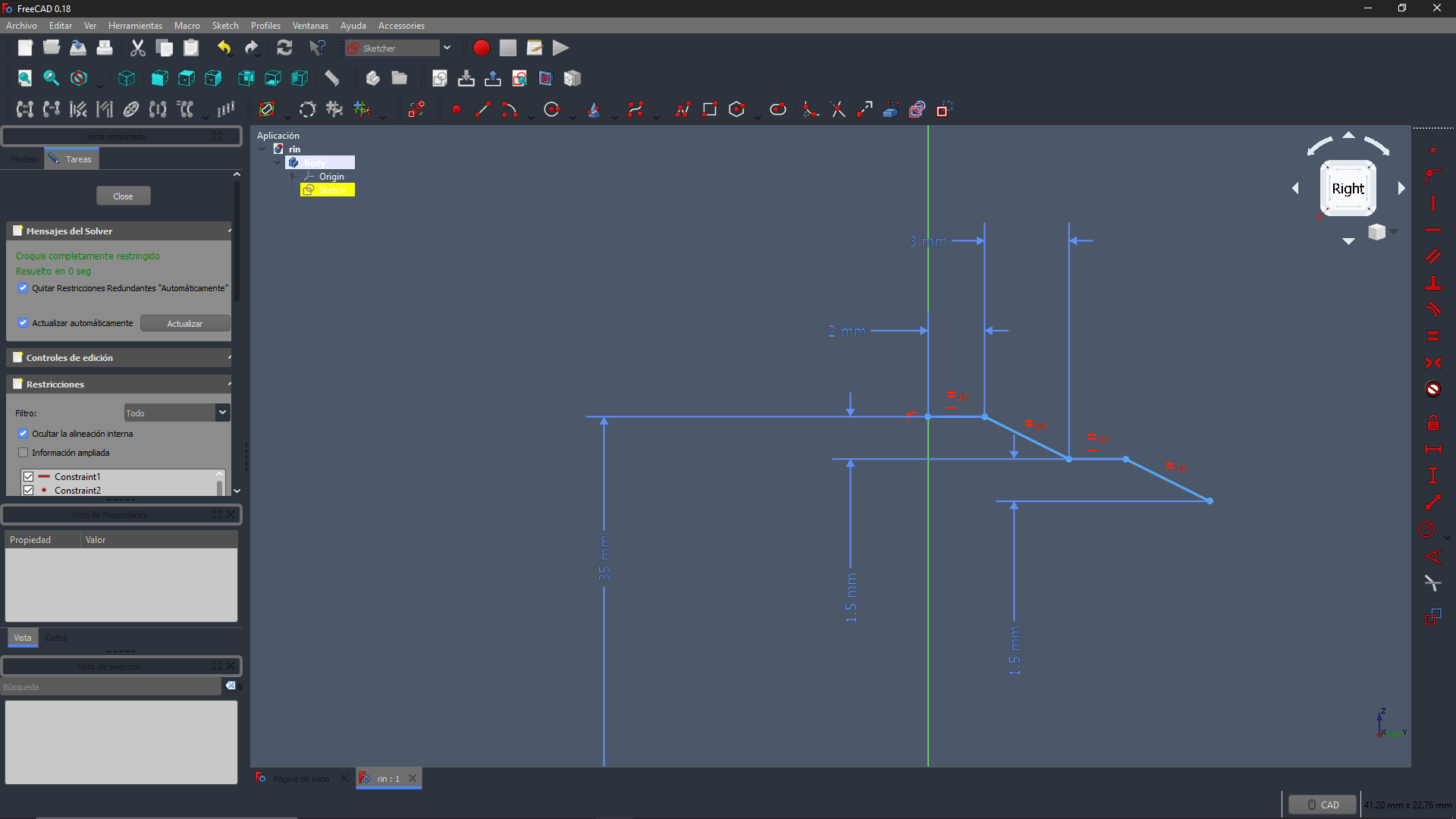Click the polyline sketch tool
Image resolution: width=1456 pixels, height=819 pixels.
pyautogui.click(x=682, y=110)
